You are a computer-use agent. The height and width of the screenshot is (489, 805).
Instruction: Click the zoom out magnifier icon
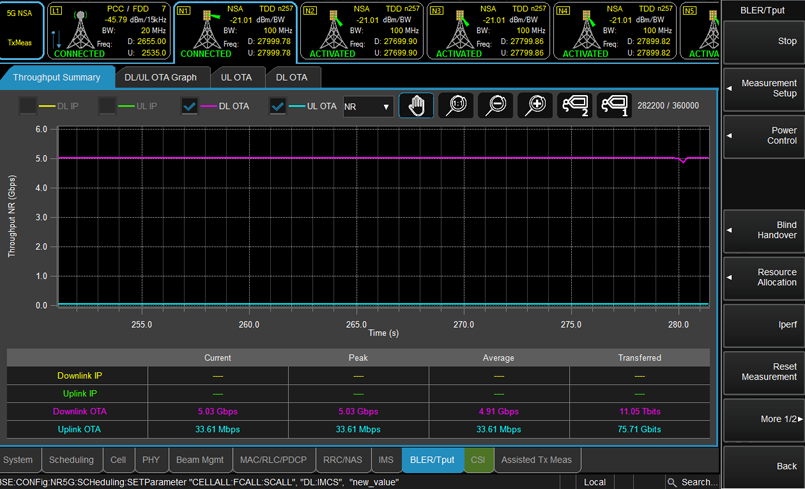(x=496, y=106)
